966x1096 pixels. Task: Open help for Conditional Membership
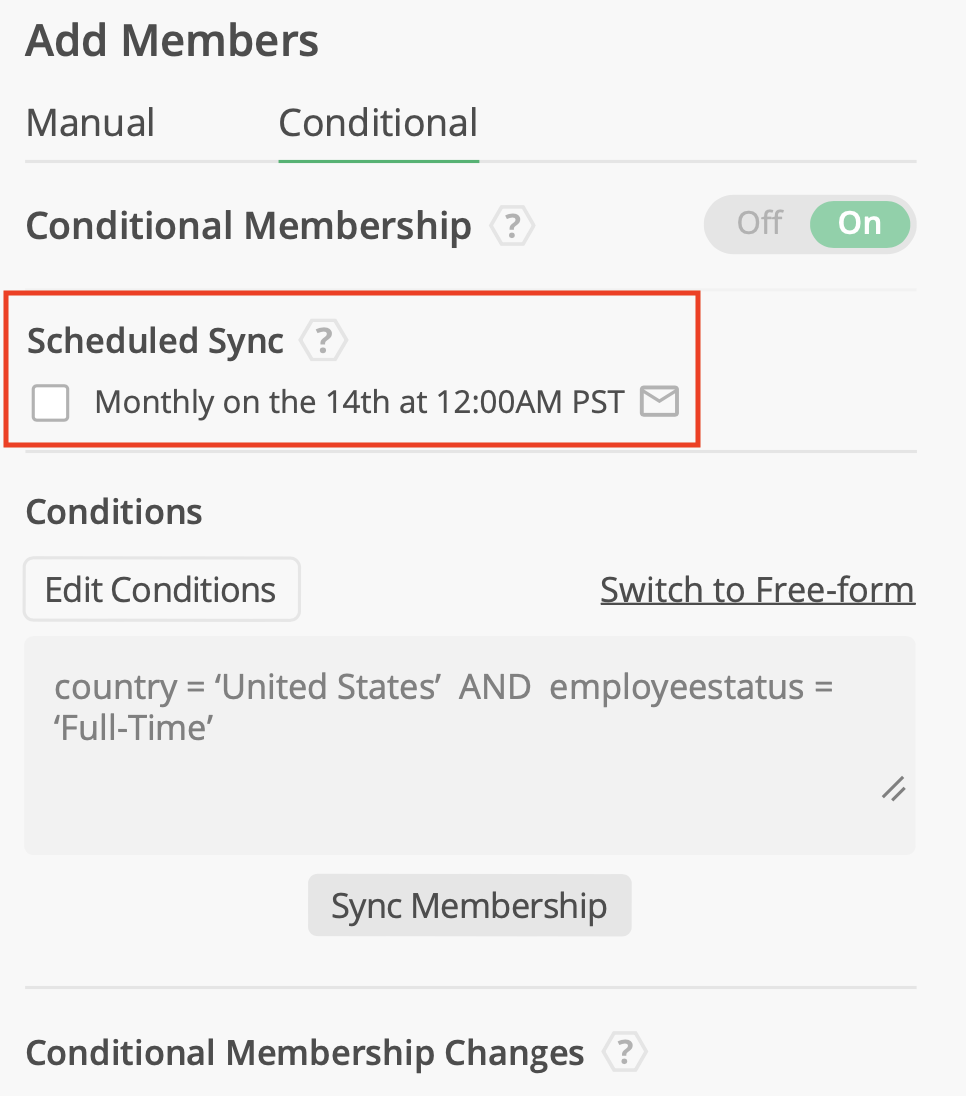(x=511, y=227)
